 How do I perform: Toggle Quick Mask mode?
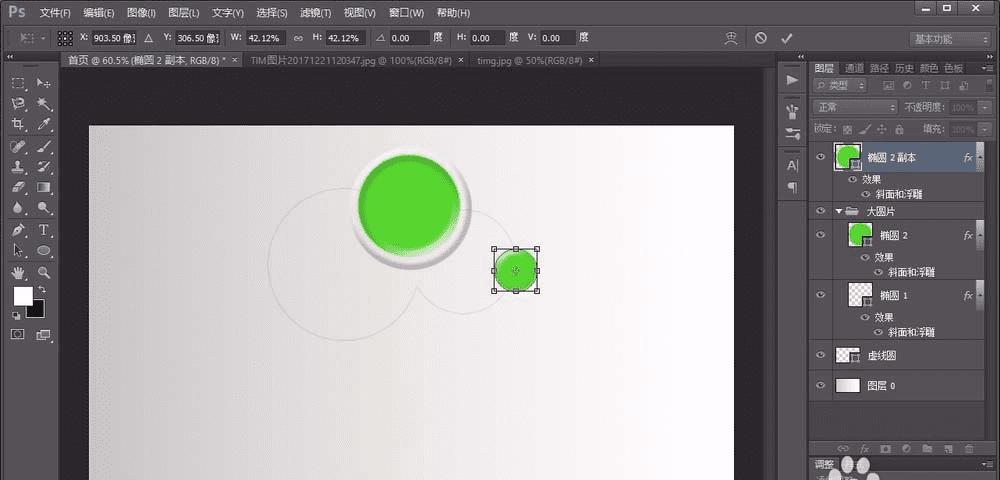18,334
